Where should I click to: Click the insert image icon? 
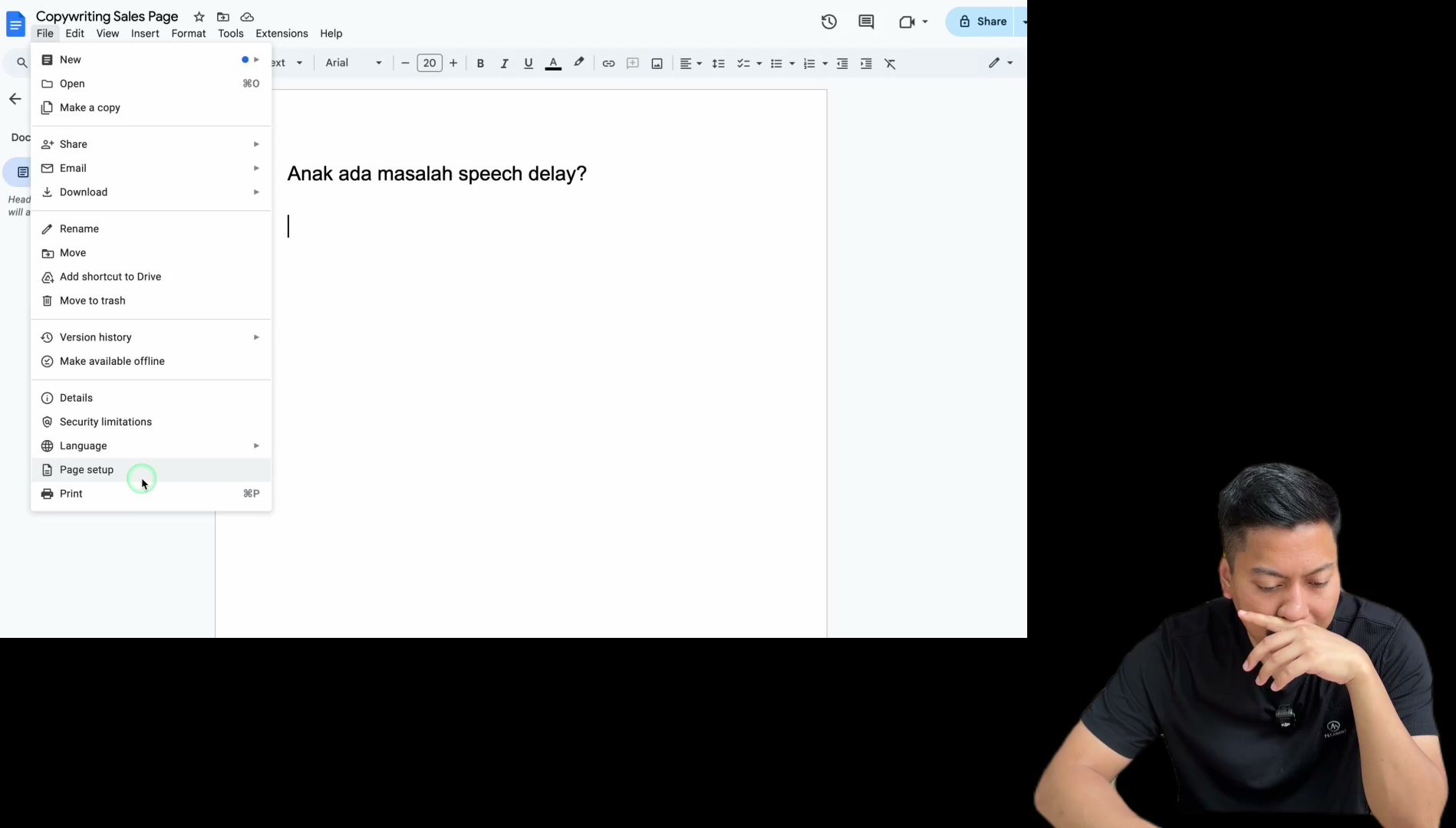[657, 64]
